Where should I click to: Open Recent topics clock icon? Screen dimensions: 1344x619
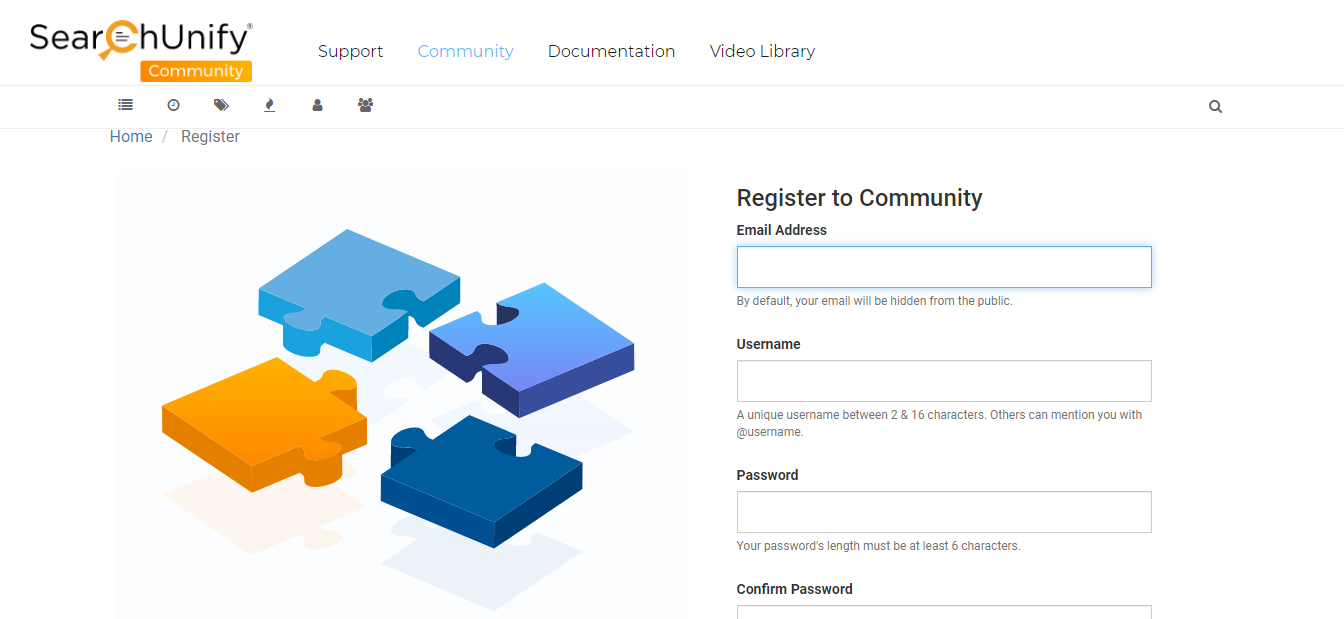173,105
